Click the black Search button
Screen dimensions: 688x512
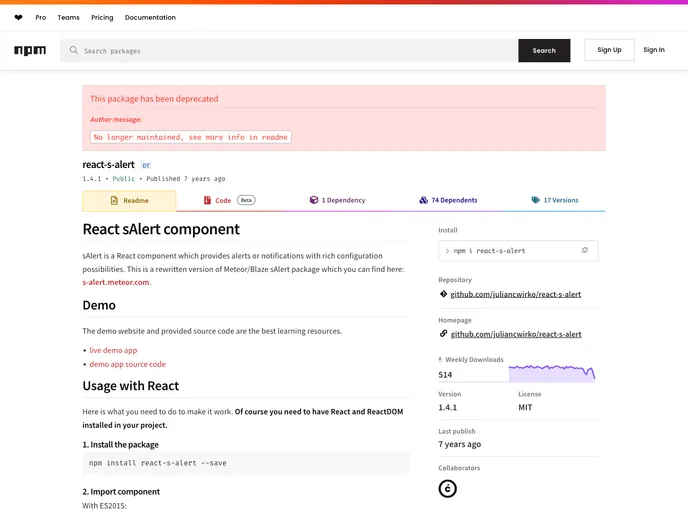[544, 50]
